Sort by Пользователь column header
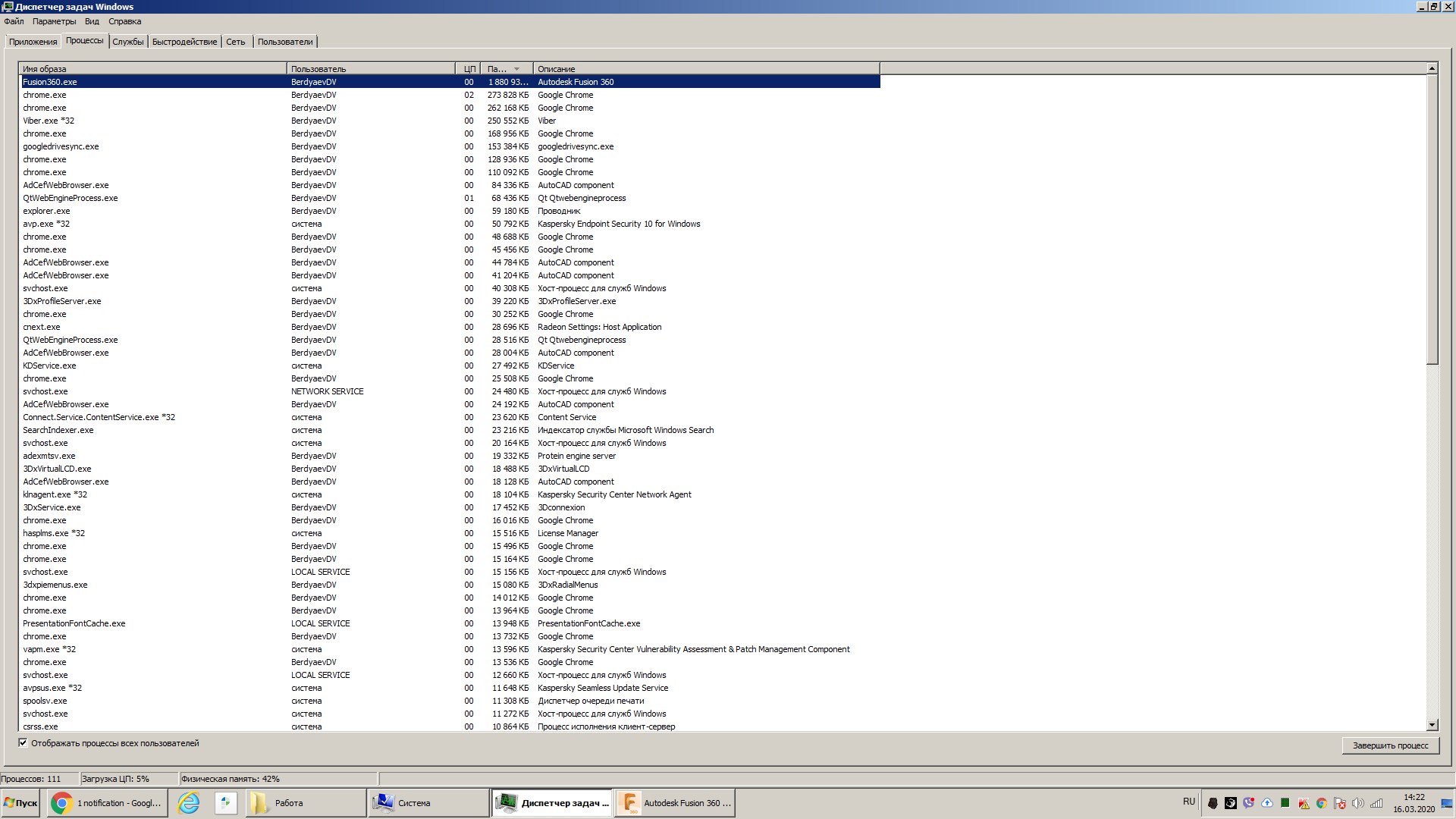Viewport: 1456px width, 819px height. coord(371,68)
